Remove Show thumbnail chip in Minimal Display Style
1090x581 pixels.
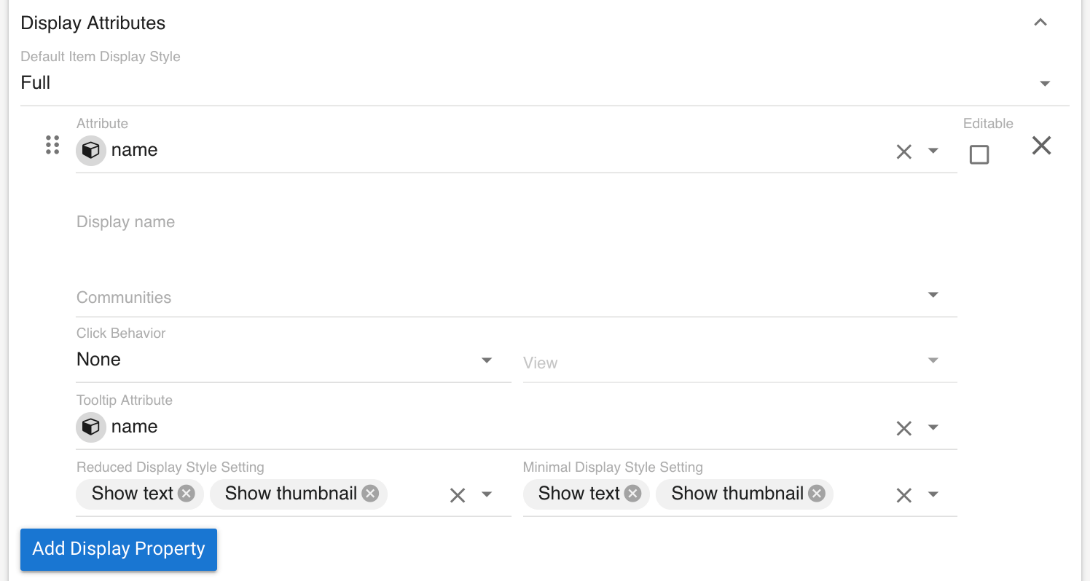tap(816, 493)
